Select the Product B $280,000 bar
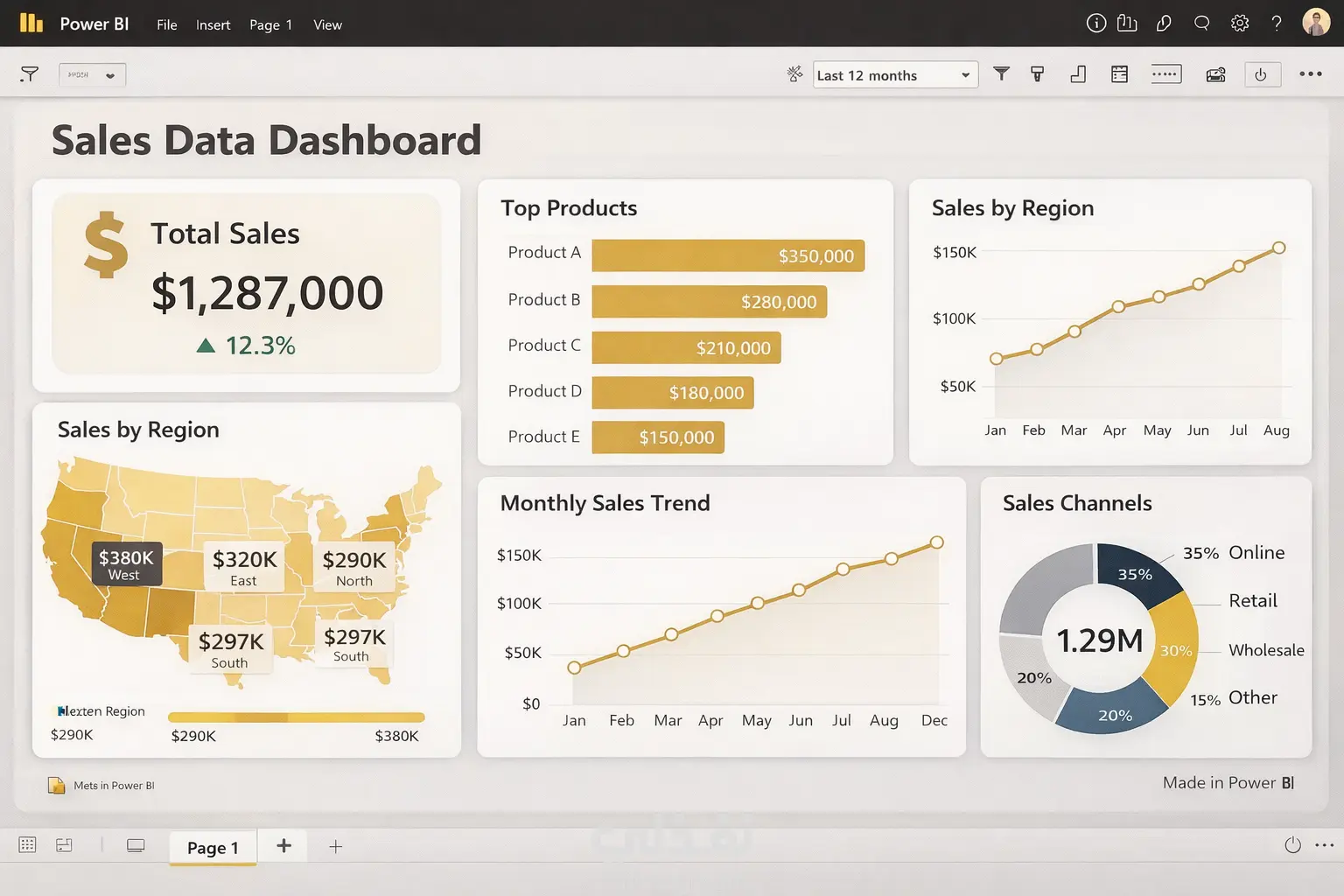1344x896 pixels. [x=710, y=302]
